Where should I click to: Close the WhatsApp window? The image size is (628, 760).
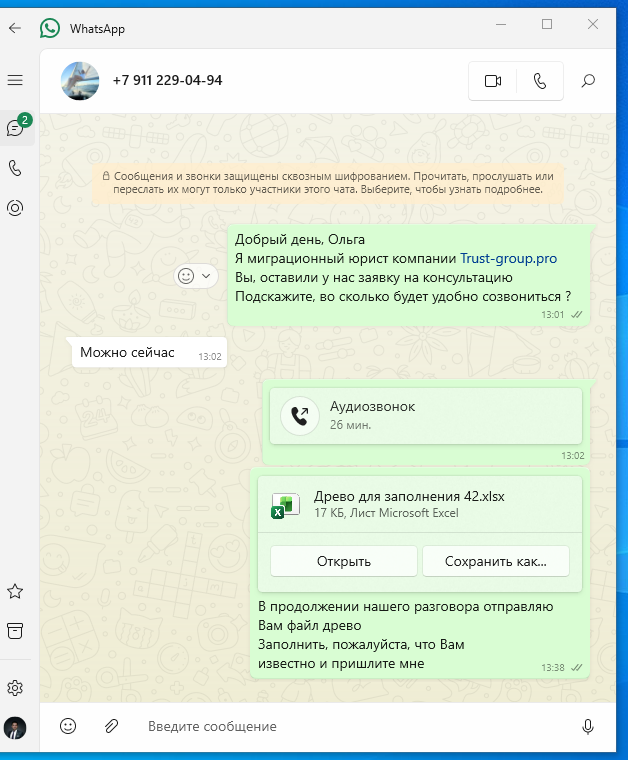click(x=593, y=24)
